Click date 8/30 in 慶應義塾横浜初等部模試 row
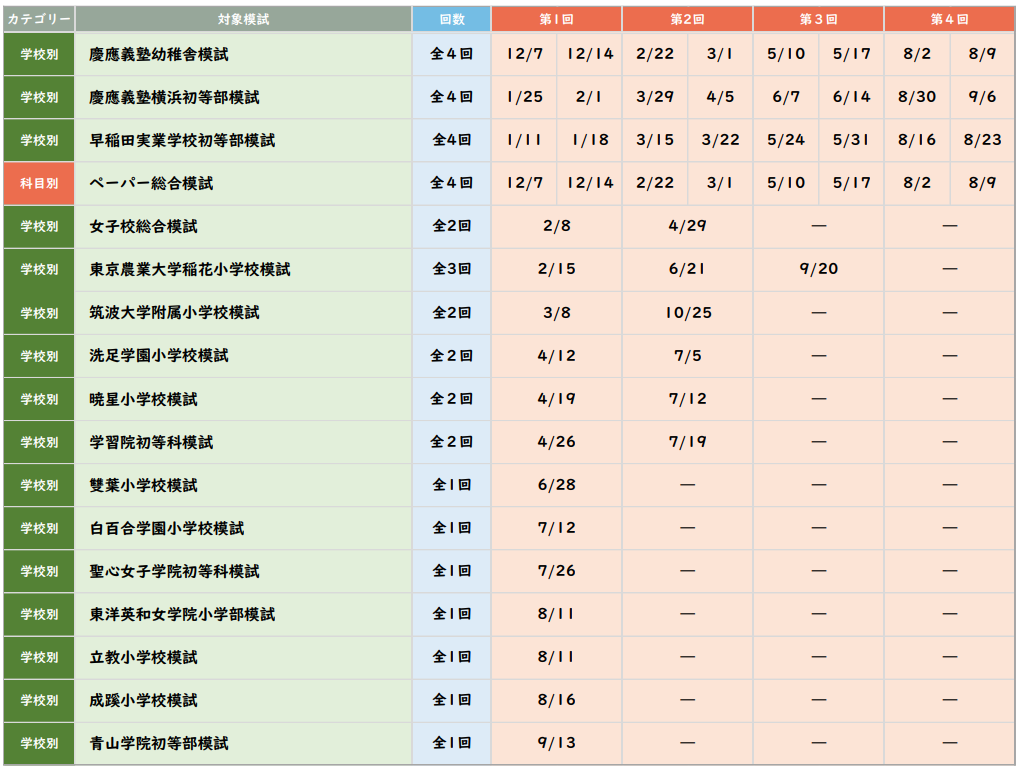The width and height of the screenshot is (1020, 769). click(917, 97)
